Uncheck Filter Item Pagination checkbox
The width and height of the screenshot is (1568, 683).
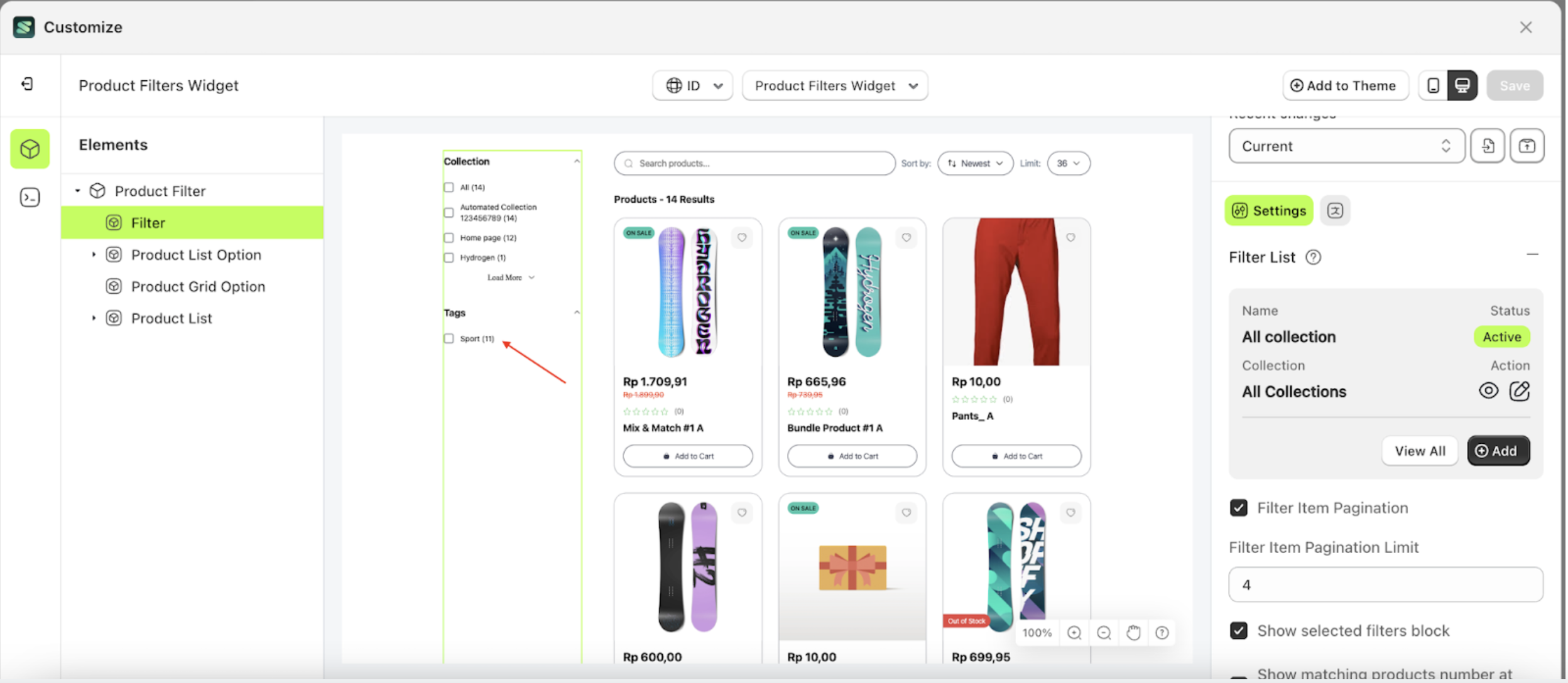pos(1239,508)
